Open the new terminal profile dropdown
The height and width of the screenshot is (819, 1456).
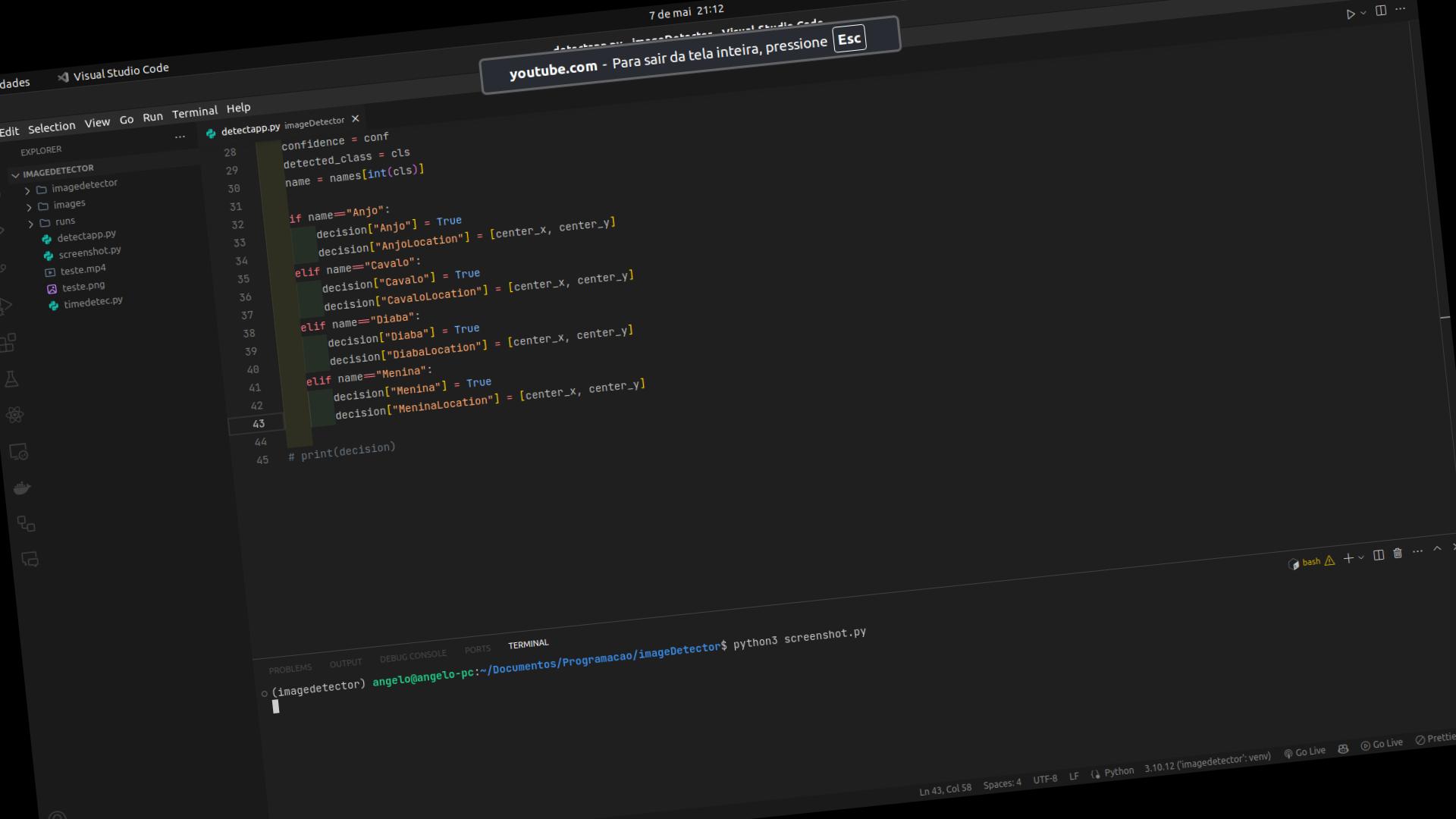[1361, 557]
